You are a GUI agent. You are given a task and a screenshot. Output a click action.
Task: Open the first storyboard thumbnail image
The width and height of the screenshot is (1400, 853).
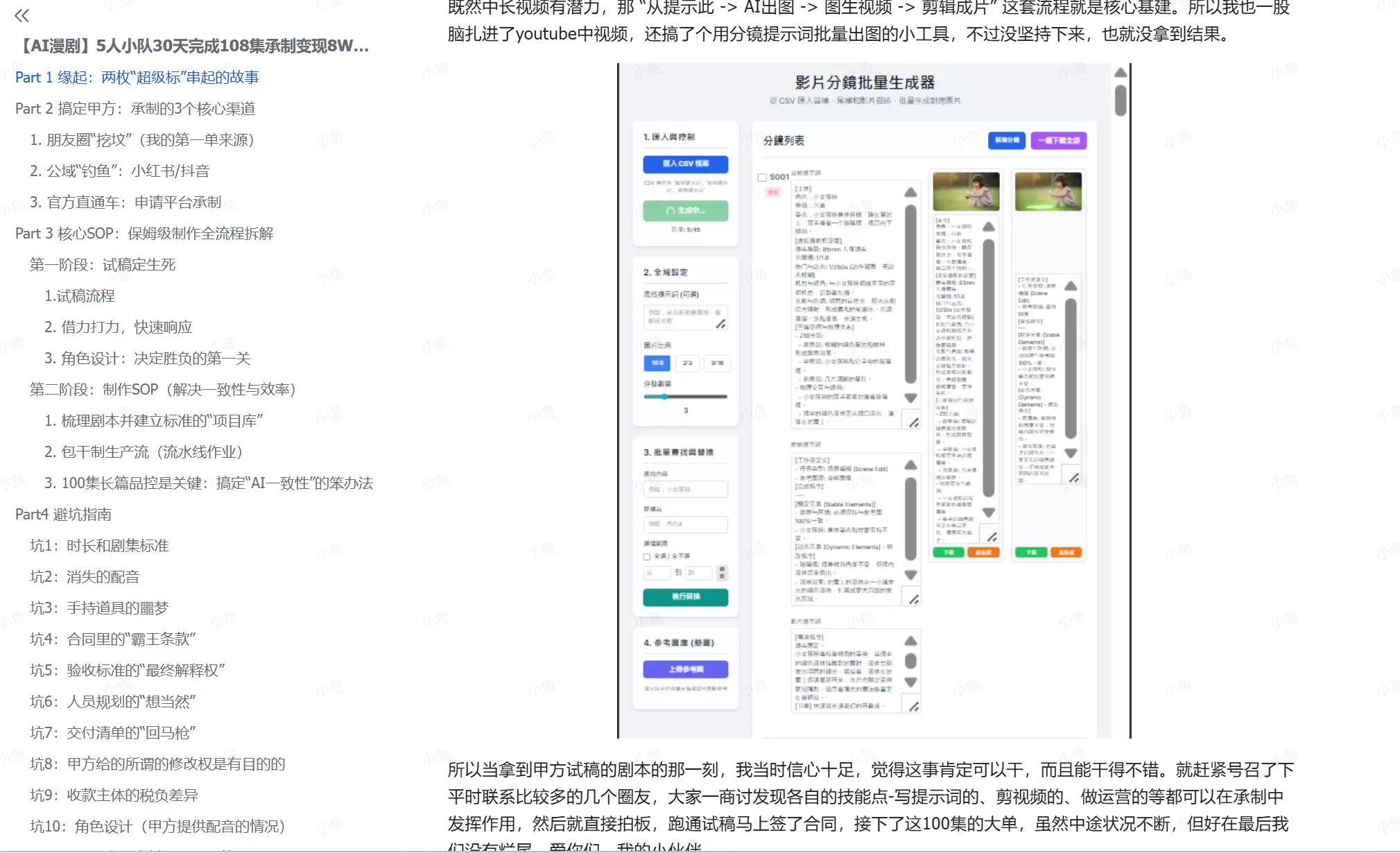pyautogui.click(x=966, y=191)
